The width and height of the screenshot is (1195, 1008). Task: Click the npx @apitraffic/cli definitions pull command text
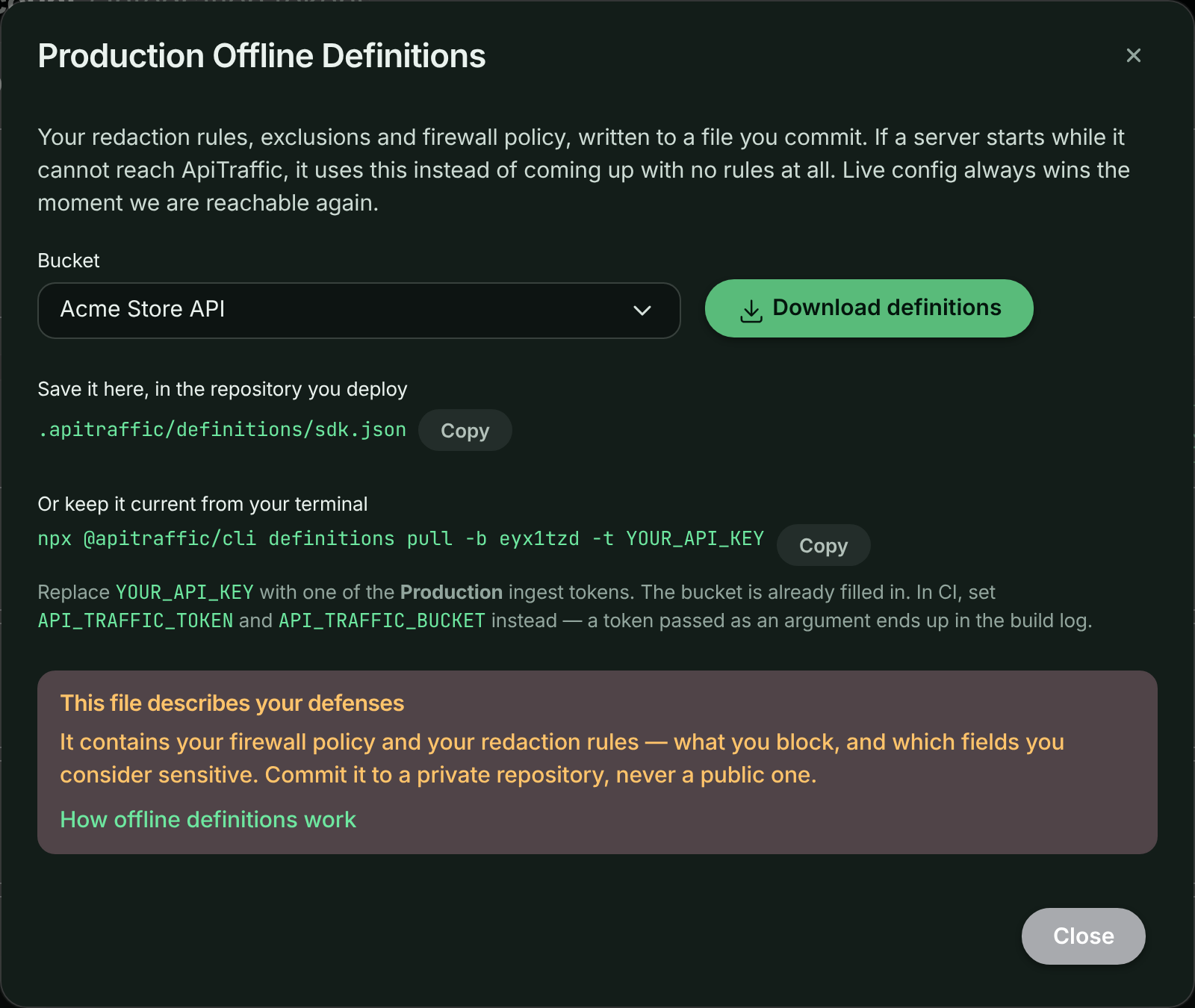(401, 538)
